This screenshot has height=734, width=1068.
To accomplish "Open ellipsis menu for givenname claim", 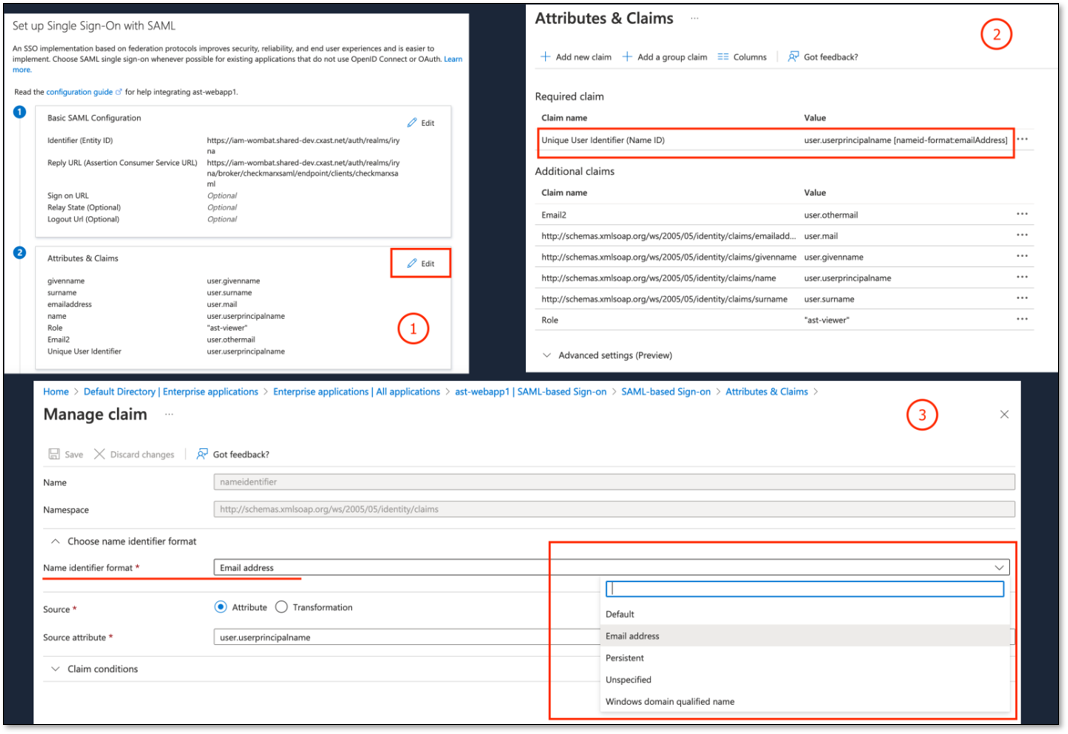I will pos(1022,256).
